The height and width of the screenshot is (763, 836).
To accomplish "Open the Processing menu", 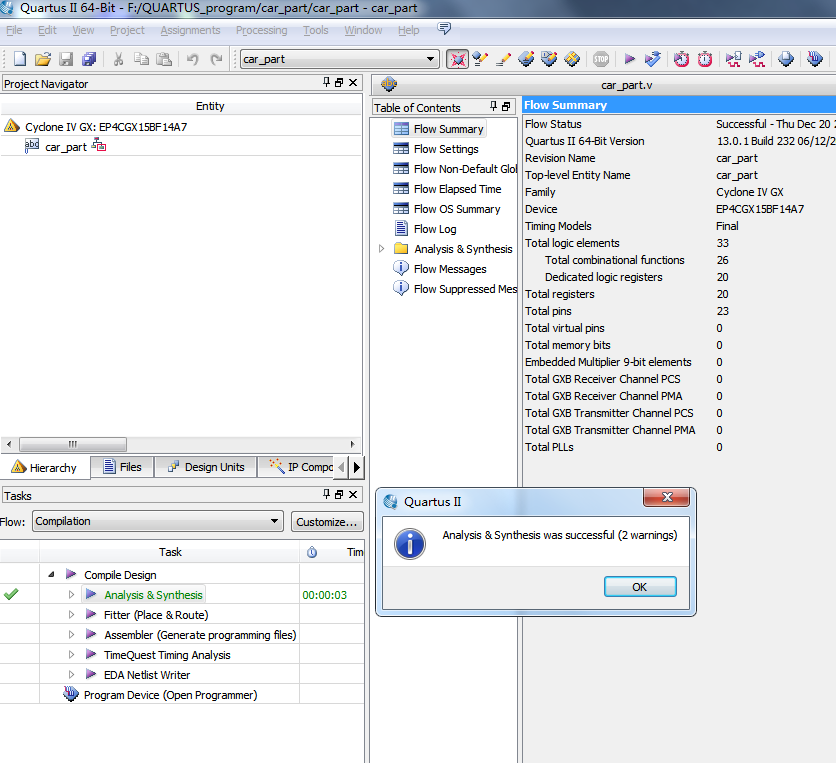I will coord(261,30).
